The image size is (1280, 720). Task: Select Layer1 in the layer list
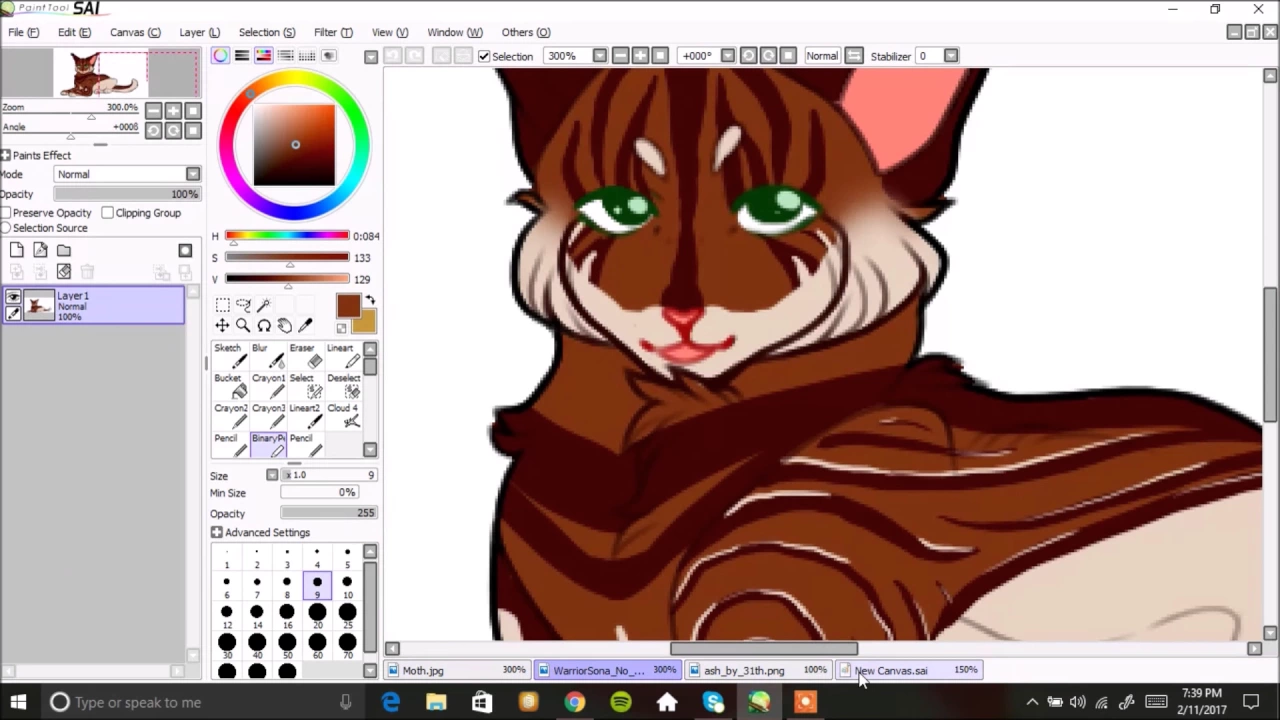point(92,306)
